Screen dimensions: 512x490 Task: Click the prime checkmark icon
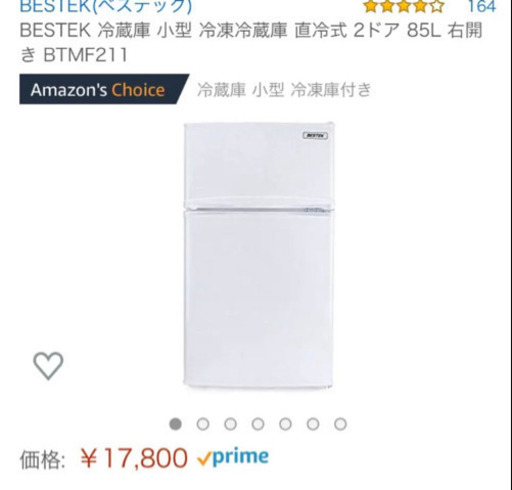coord(204,460)
